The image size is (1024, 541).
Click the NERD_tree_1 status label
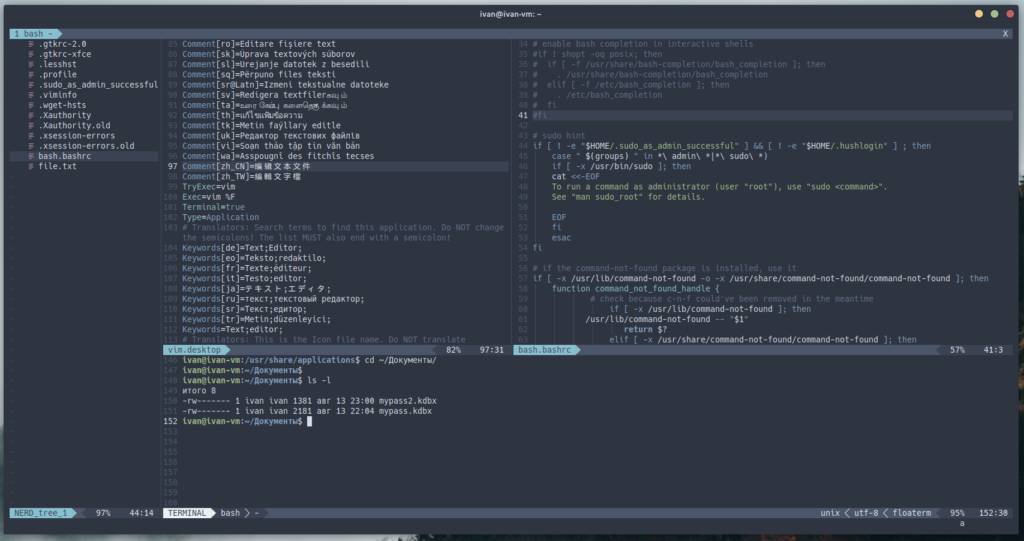pos(41,513)
